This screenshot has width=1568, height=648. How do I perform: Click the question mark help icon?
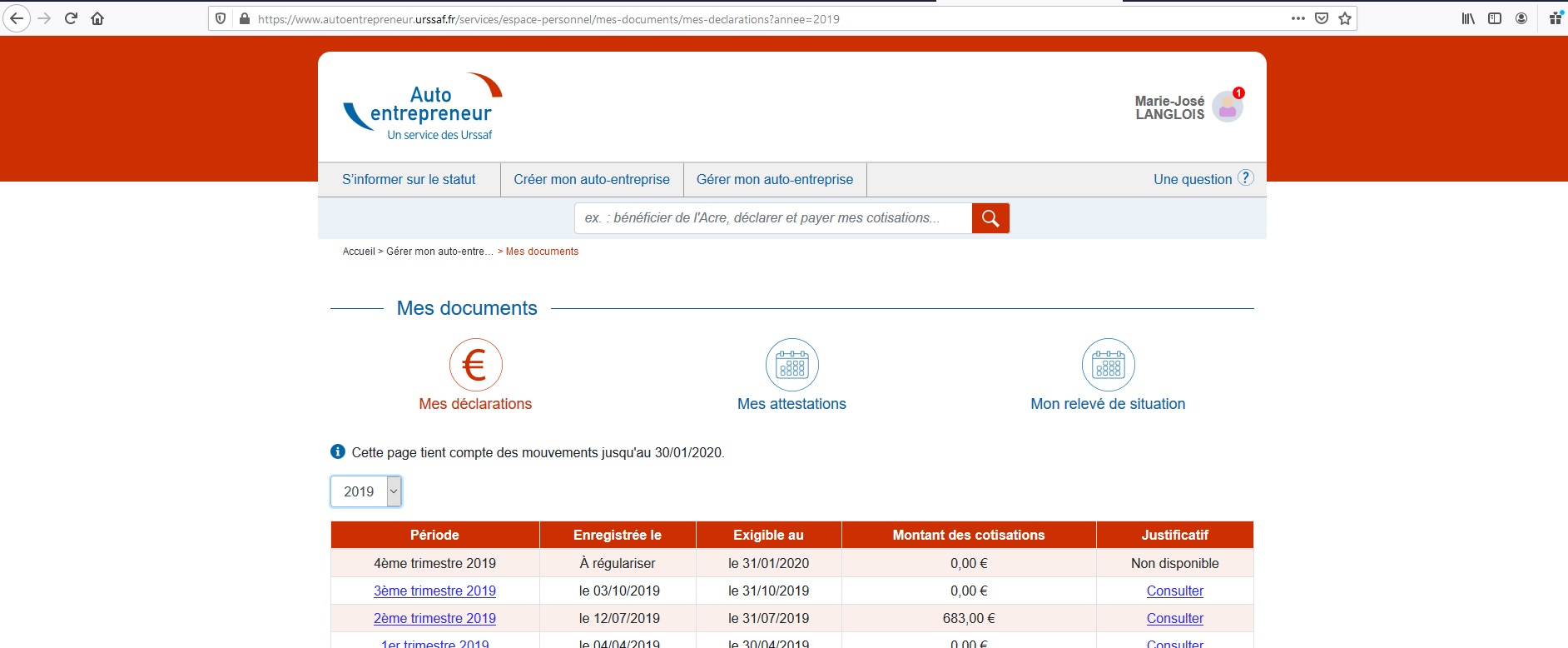(1245, 178)
